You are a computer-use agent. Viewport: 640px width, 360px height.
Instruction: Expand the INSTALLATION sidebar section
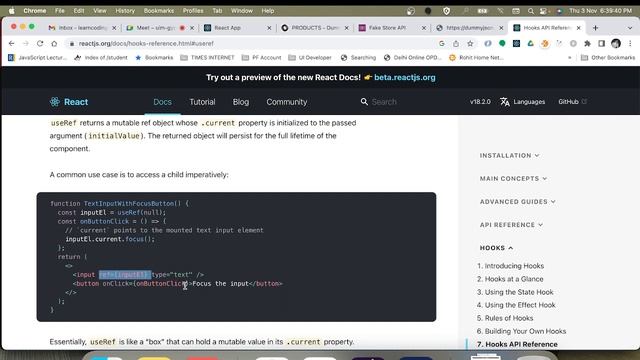(x=509, y=156)
